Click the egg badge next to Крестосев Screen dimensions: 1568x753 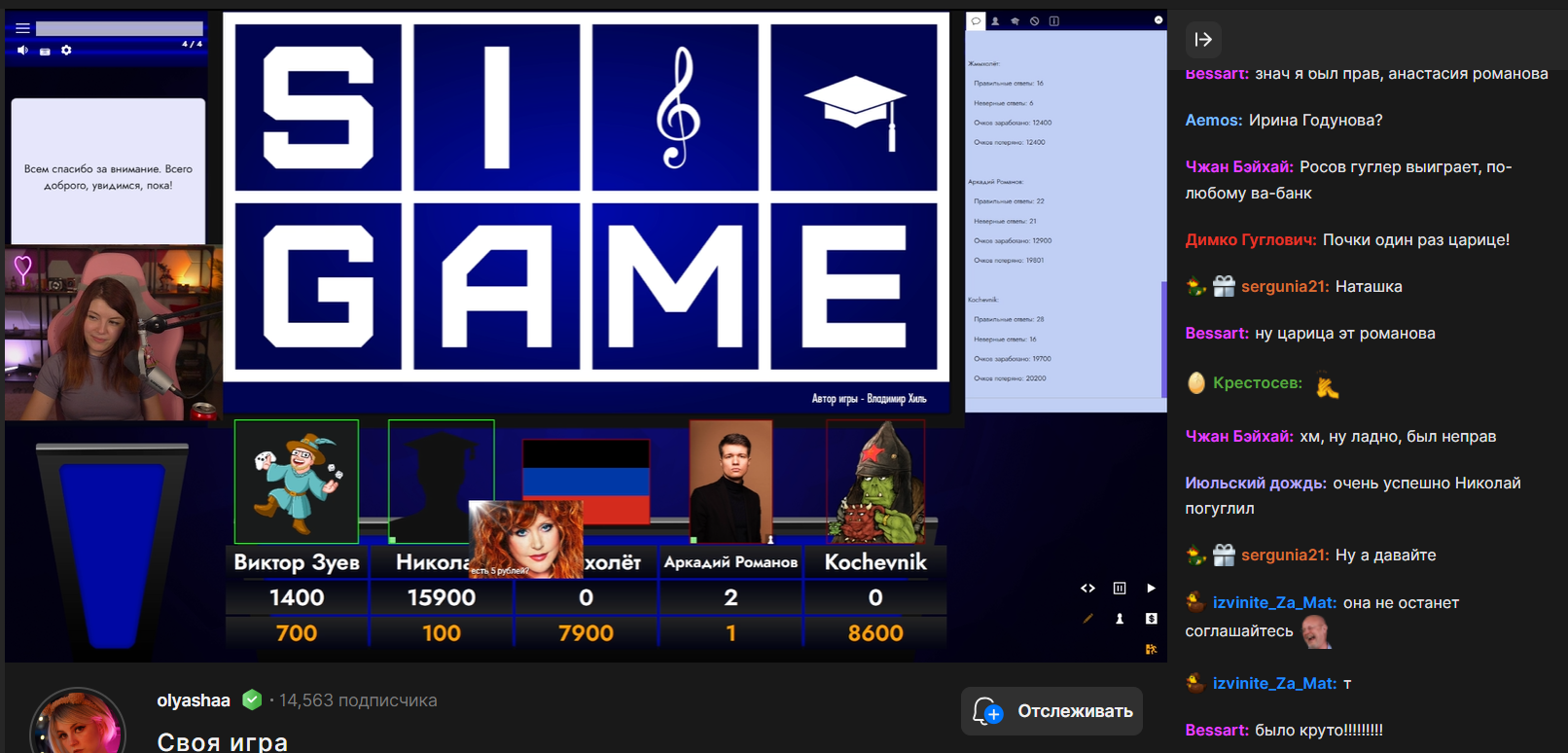[x=1196, y=383]
